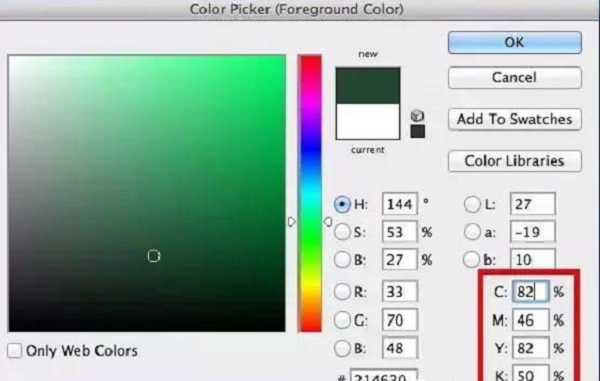The image size is (600, 381).
Task: Select the R red radio button
Action: (x=342, y=292)
